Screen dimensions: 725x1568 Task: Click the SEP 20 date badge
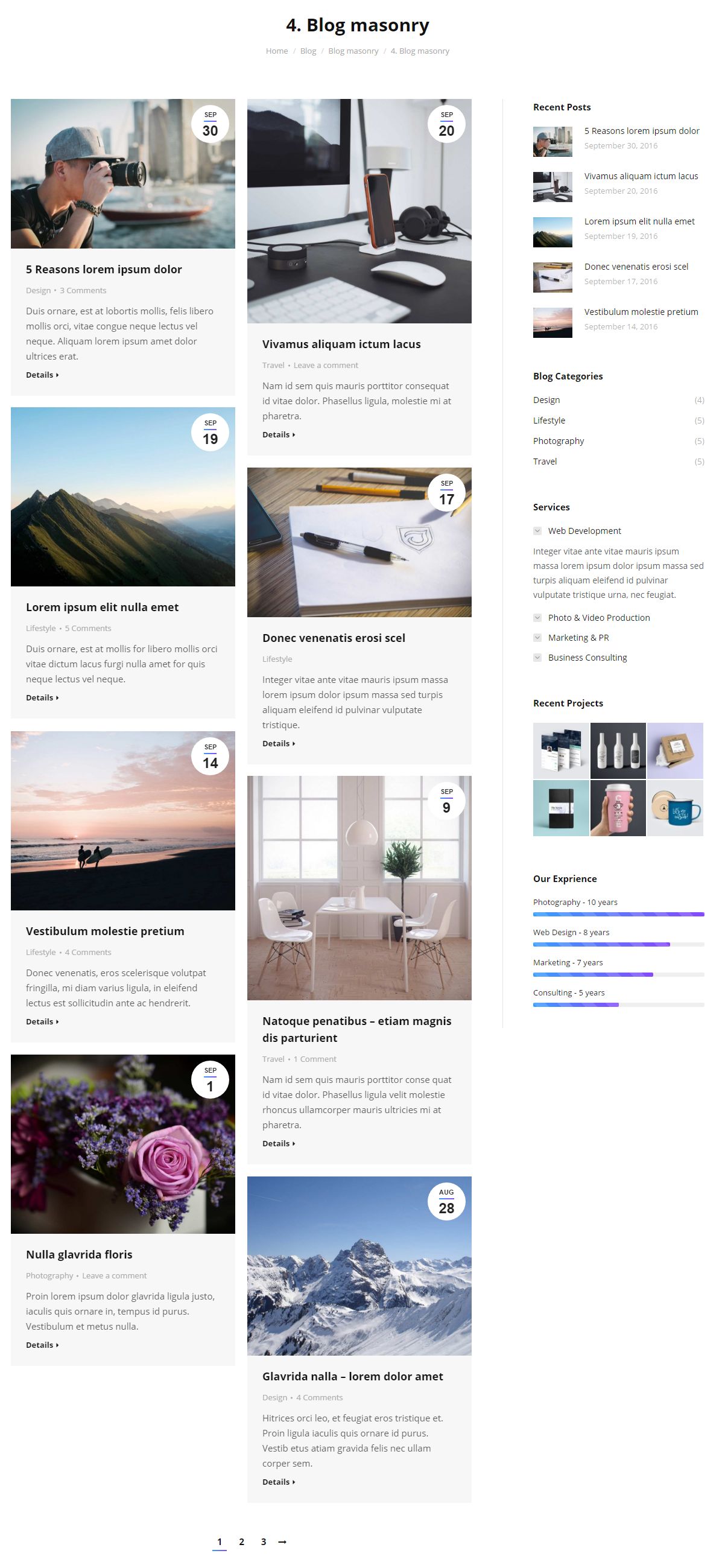446,124
